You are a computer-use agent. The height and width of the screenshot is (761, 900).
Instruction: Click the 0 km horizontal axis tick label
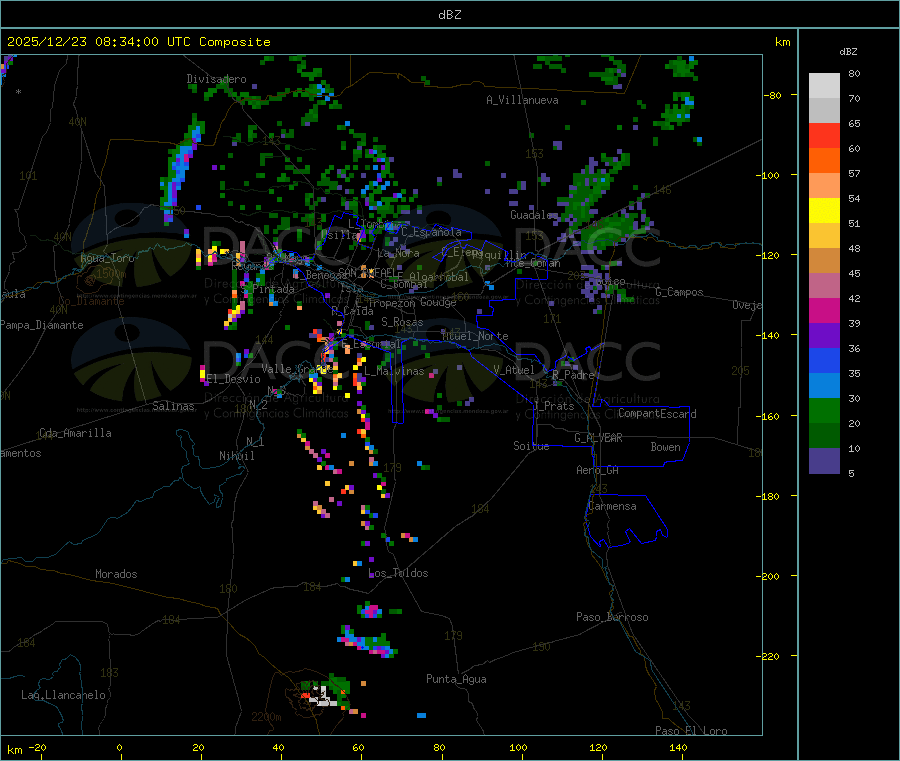click(x=119, y=747)
